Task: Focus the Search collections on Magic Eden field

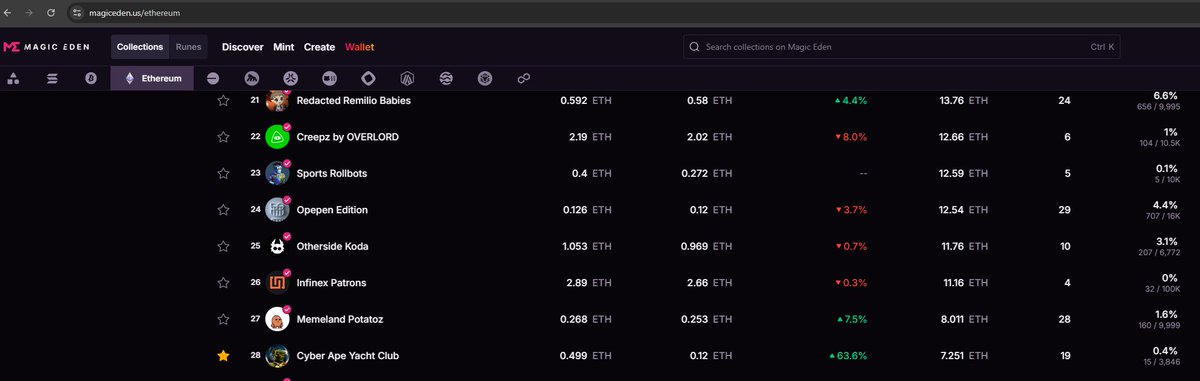Action: tap(902, 47)
